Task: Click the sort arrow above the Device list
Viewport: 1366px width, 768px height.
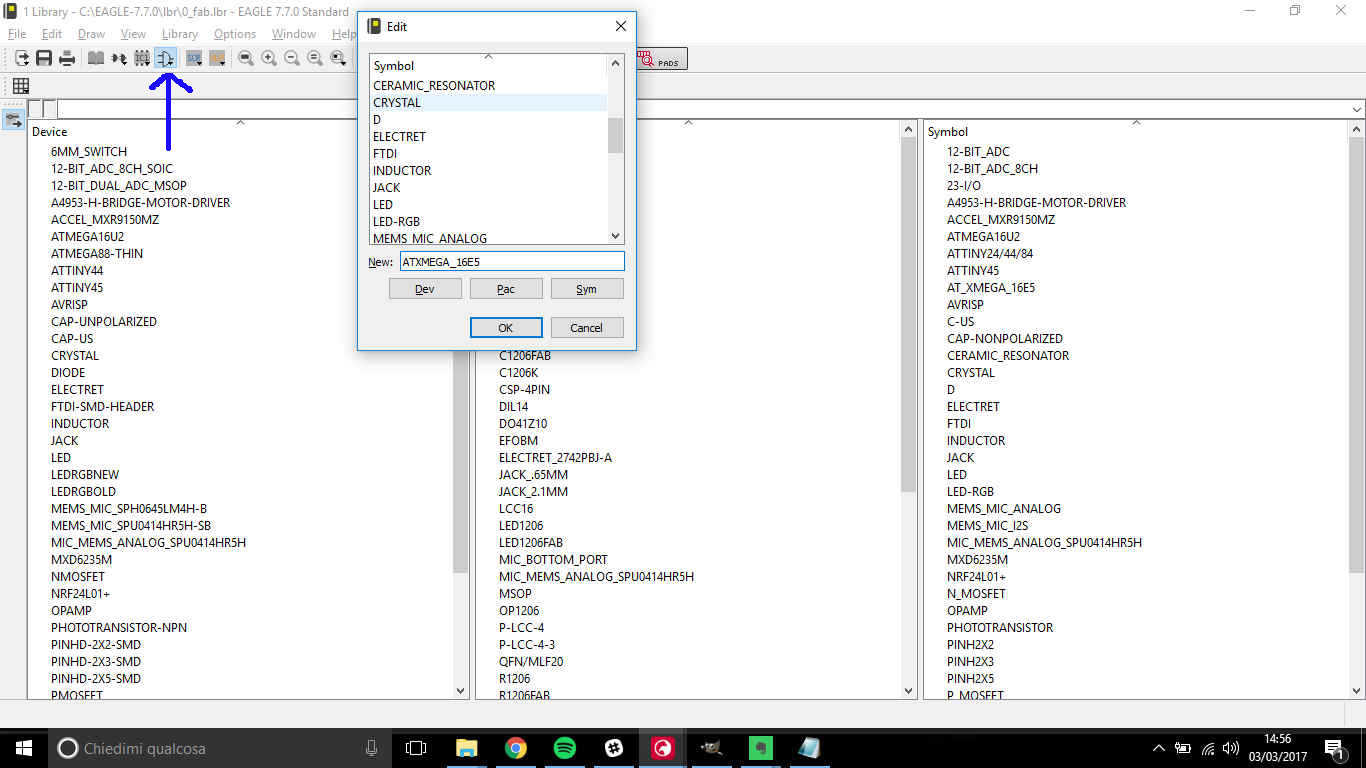Action: pyautogui.click(x=240, y=123)
